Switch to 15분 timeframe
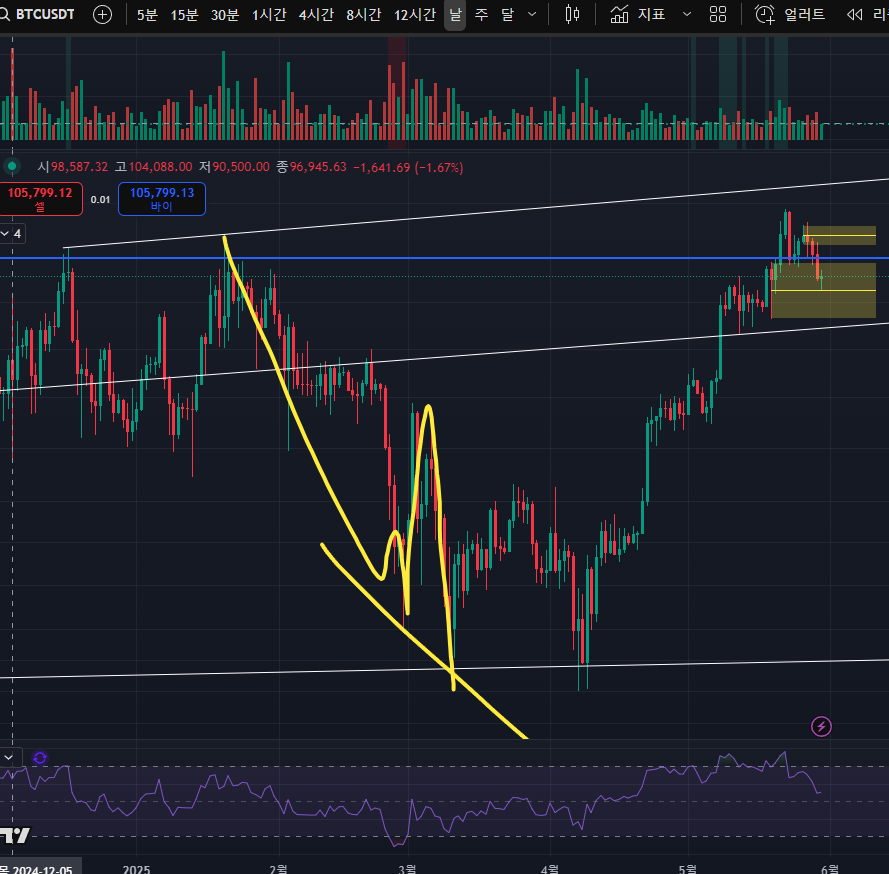This screenshot has height=874, width=889. point(184,15)
